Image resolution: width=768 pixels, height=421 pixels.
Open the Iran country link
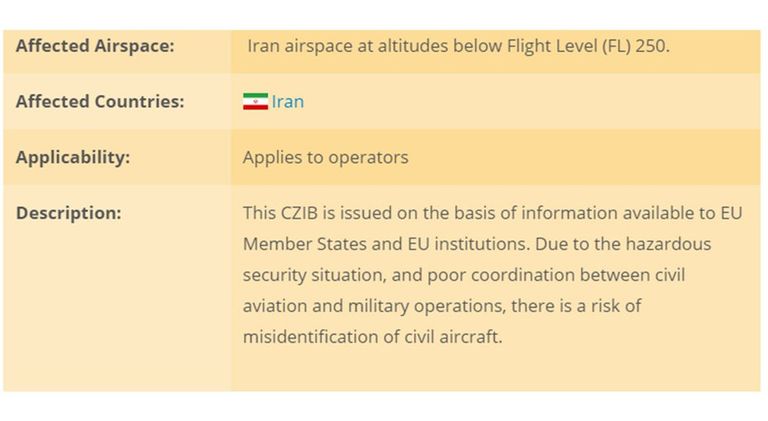[288, 101]
